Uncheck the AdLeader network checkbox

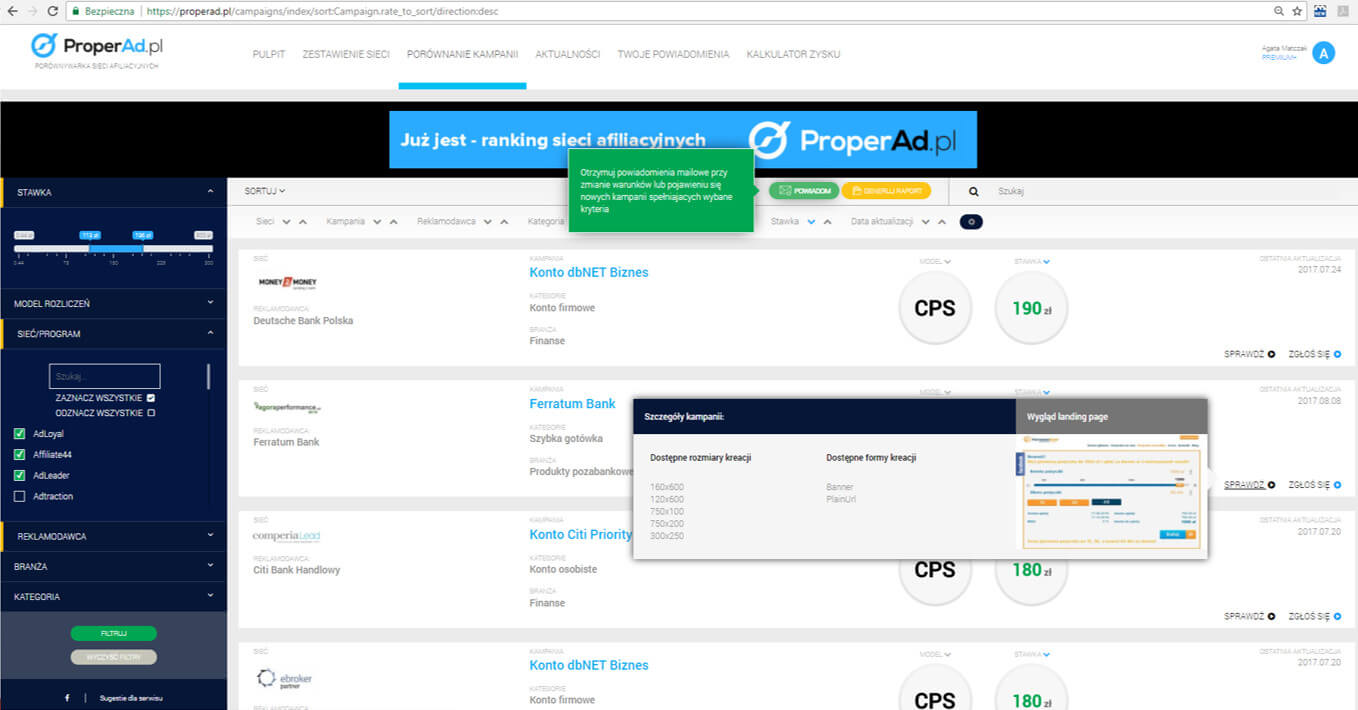coord(19,476)
